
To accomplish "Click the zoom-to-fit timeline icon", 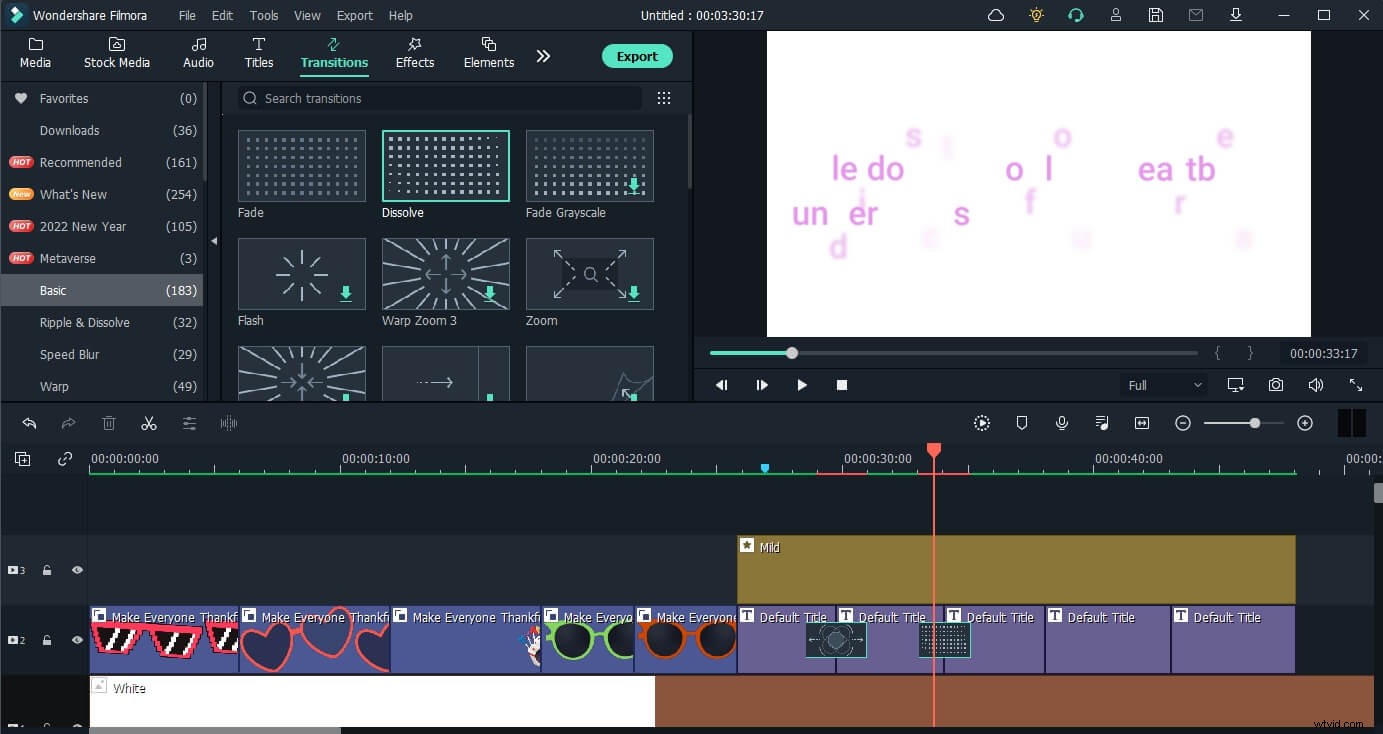I will (x=1142, y=423).
